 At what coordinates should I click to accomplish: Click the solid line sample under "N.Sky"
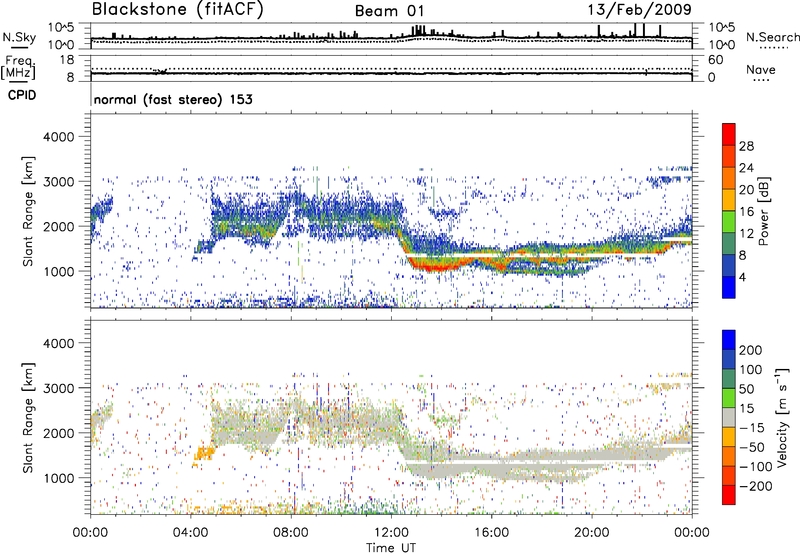tap(19, 47)
